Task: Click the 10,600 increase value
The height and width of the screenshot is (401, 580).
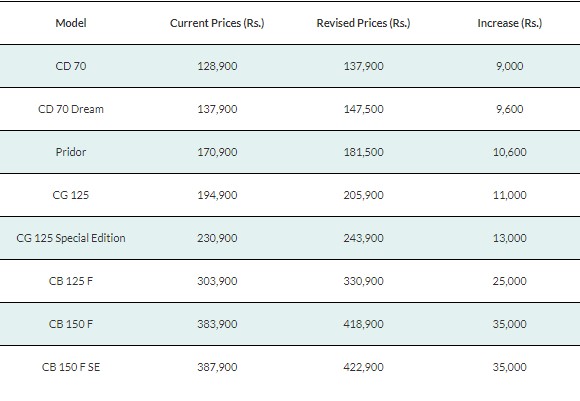Action: (510, 152)
